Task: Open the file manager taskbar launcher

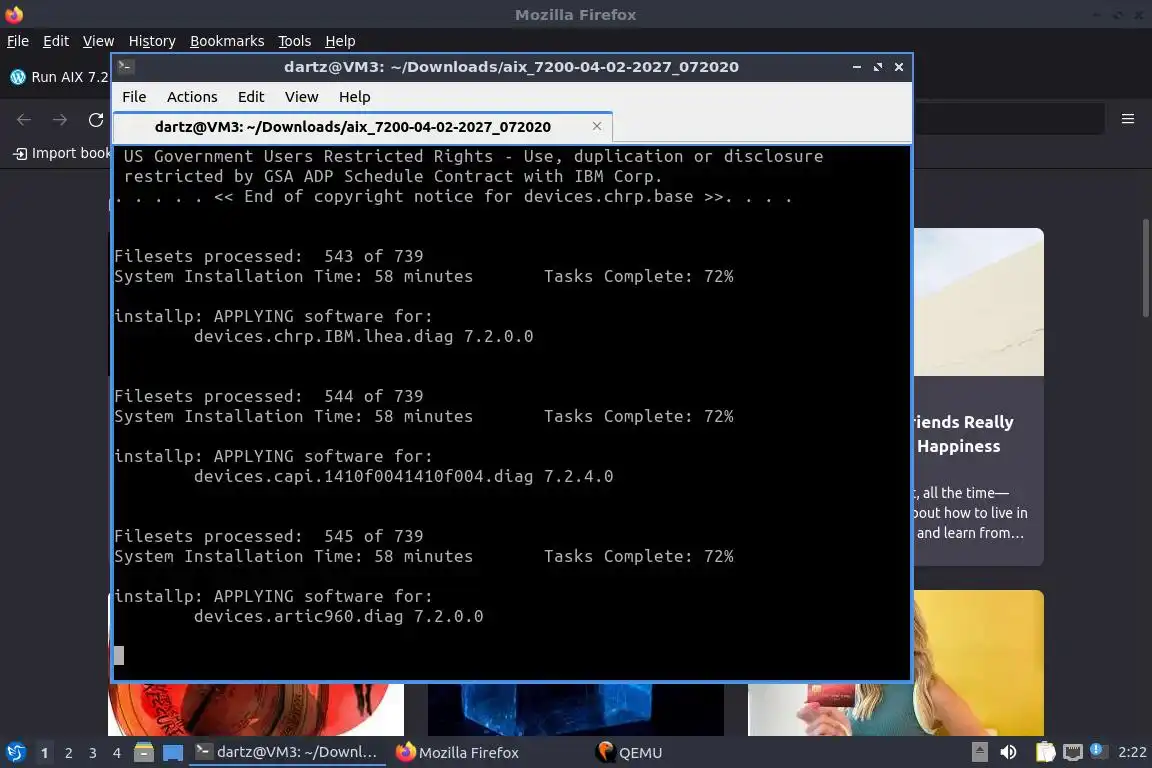Action: point(144,753)
